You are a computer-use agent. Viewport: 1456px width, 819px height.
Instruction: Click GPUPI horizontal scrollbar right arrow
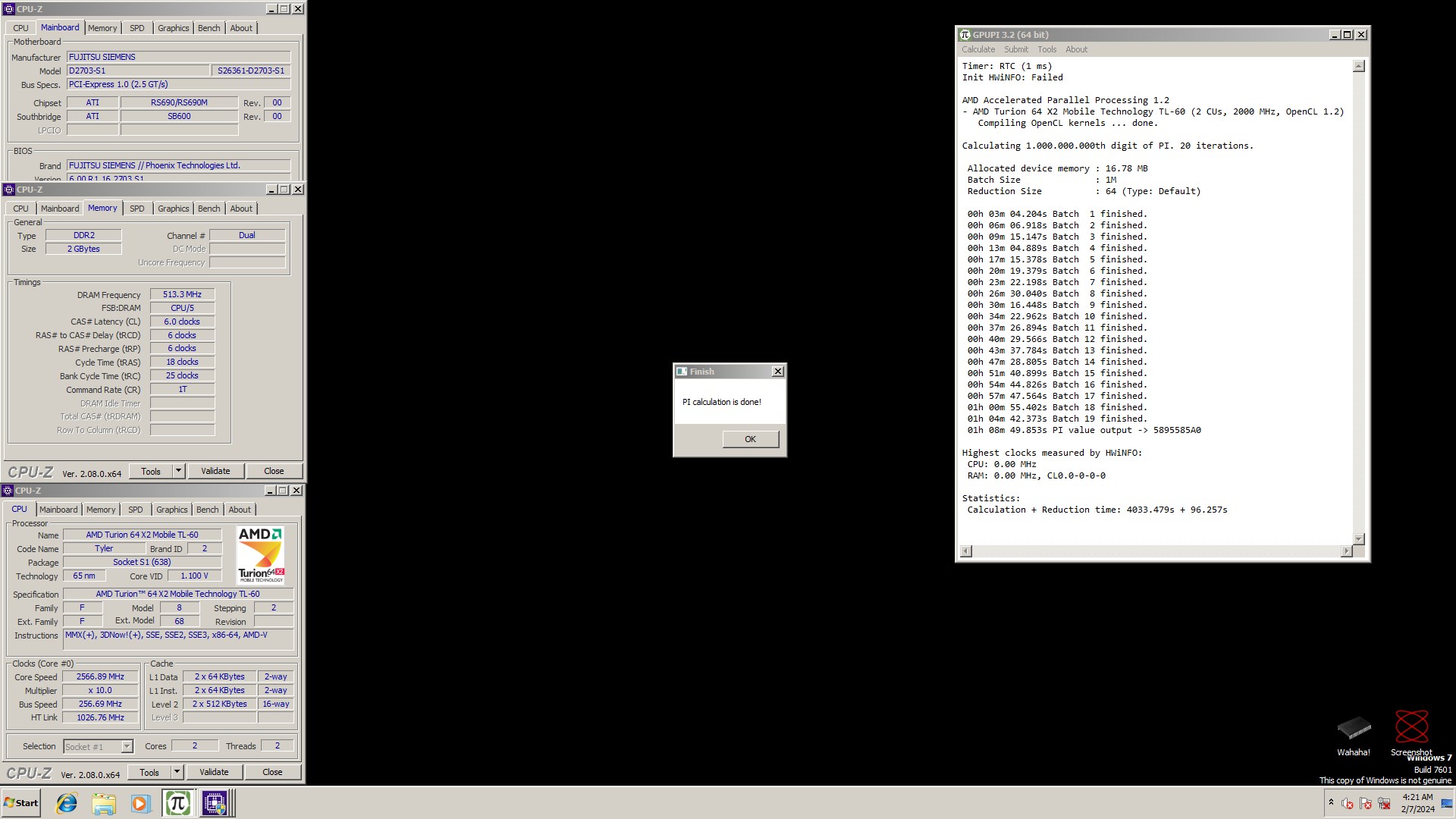tap(1347, 551)
